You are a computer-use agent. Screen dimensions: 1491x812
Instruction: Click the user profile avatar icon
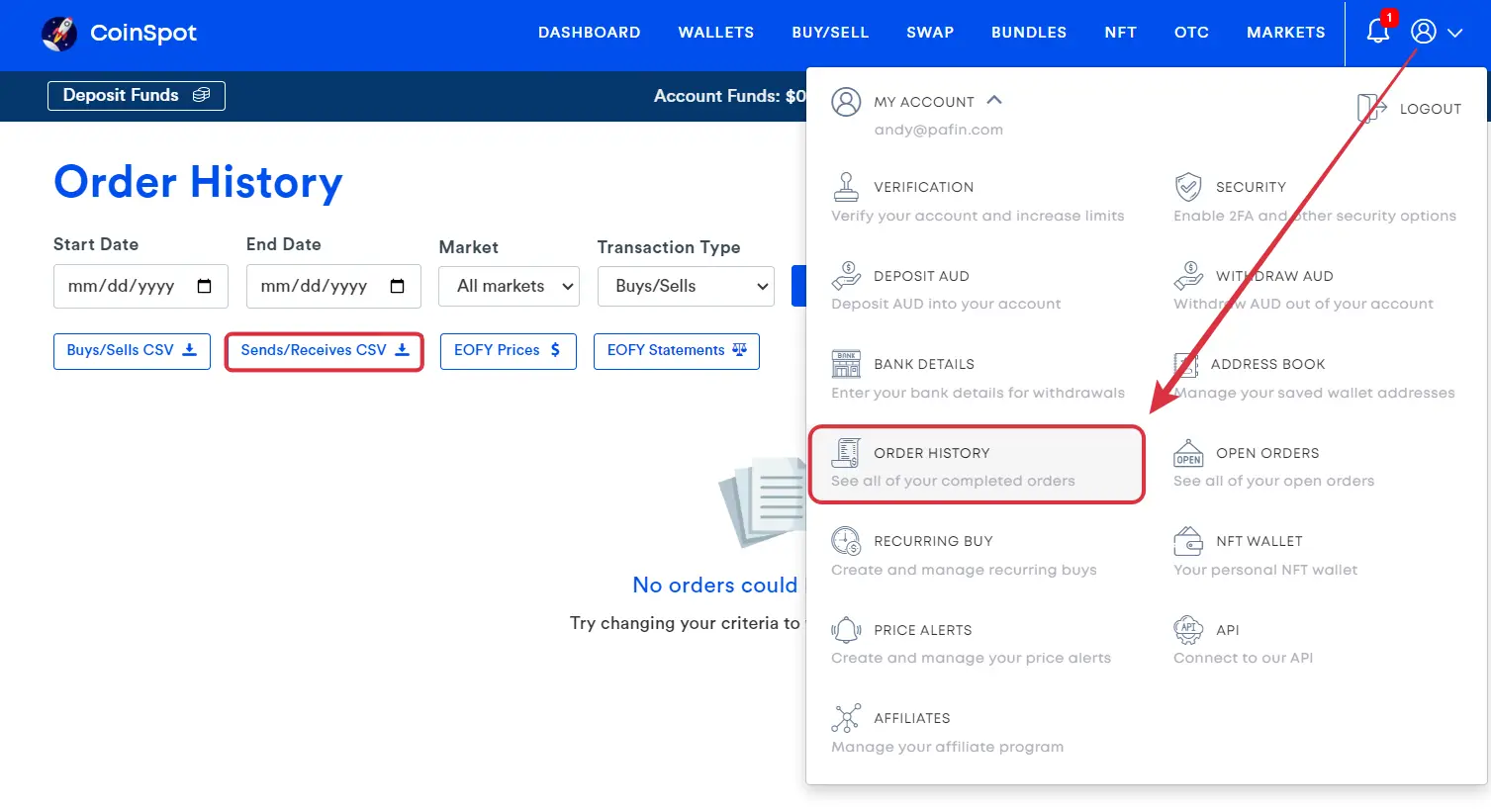click(x=1424, y=32)
